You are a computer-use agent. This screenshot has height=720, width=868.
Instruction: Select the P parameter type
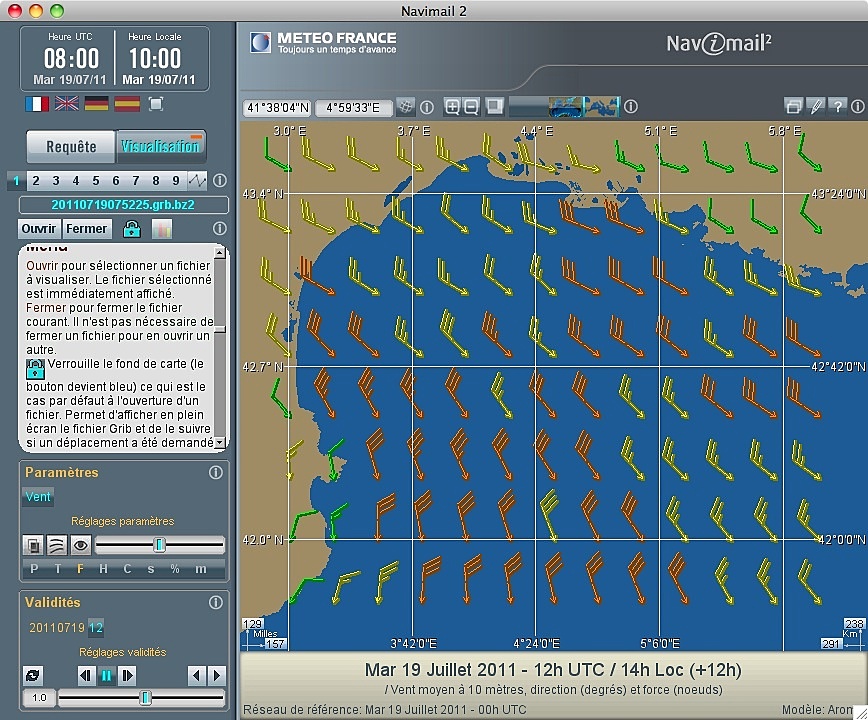click(x=34, y=569)
